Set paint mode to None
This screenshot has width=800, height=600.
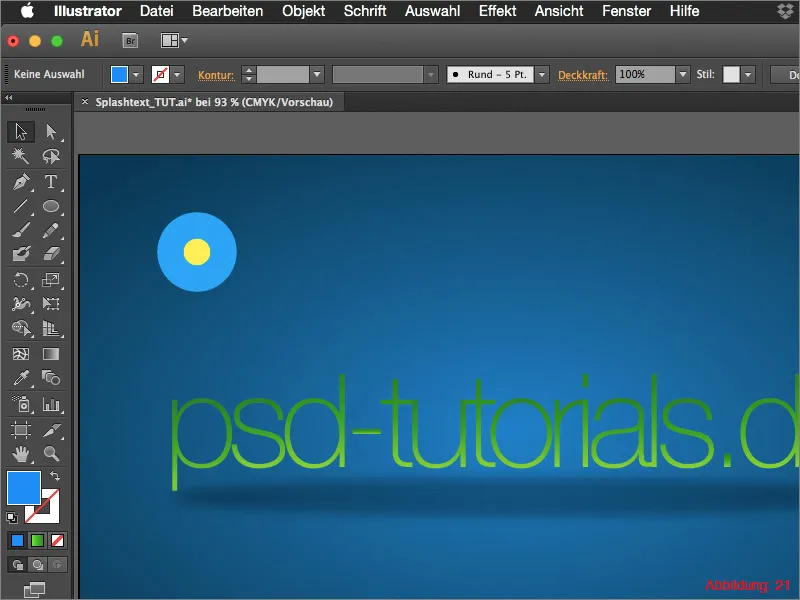pyautogui.click(x=57, y=540)
